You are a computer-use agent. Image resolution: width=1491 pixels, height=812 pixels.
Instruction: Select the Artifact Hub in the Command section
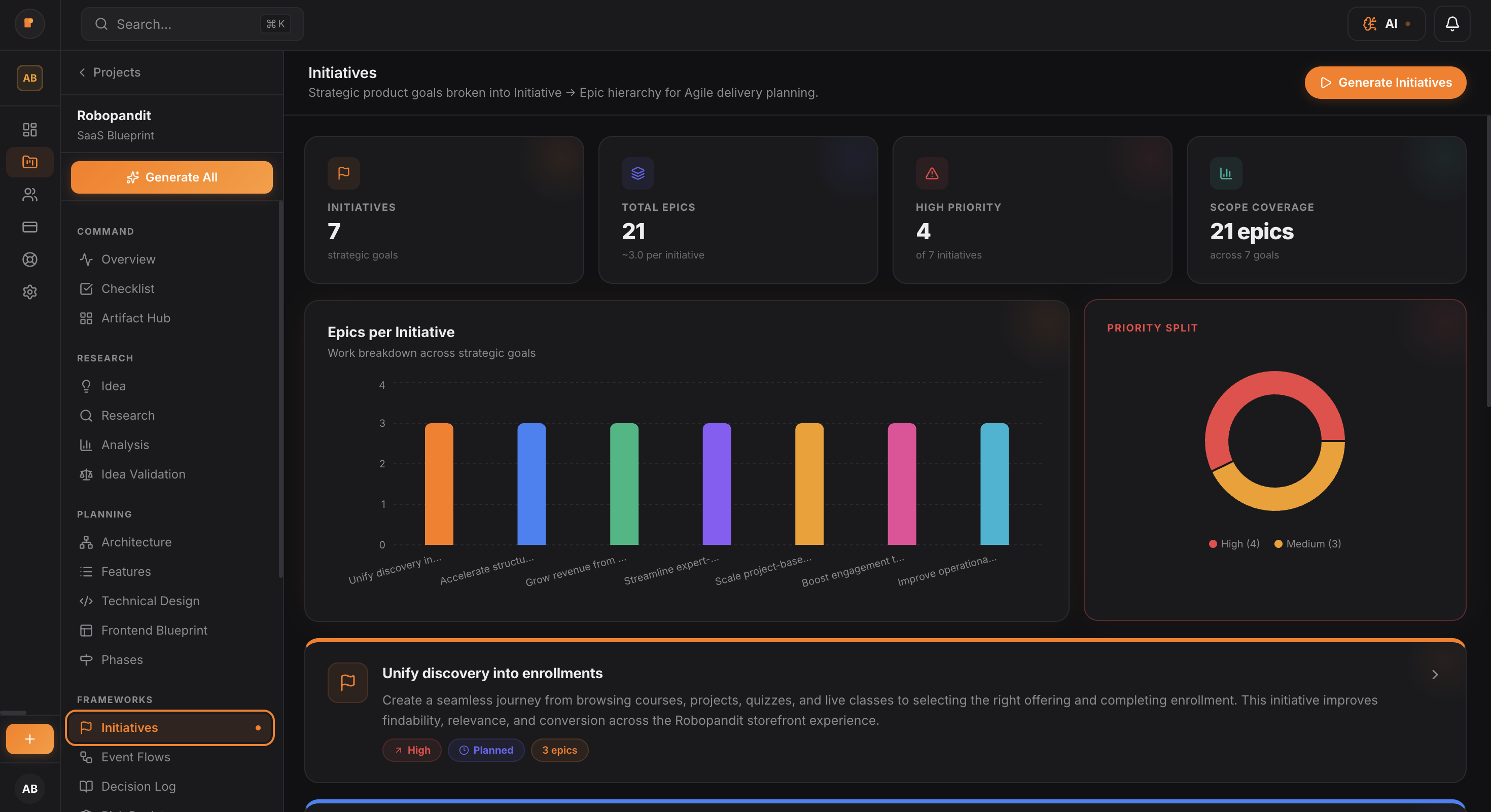[135, 317]
